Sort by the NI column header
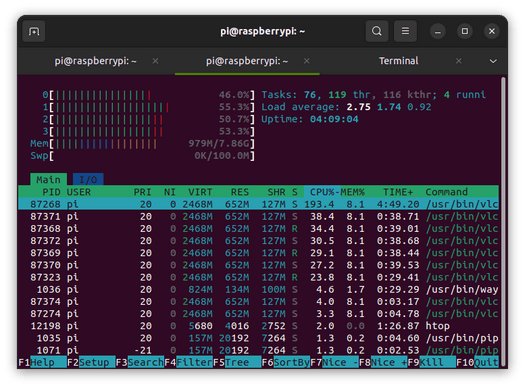The height and width of the screenshot is (388, 525). point(170,192)
